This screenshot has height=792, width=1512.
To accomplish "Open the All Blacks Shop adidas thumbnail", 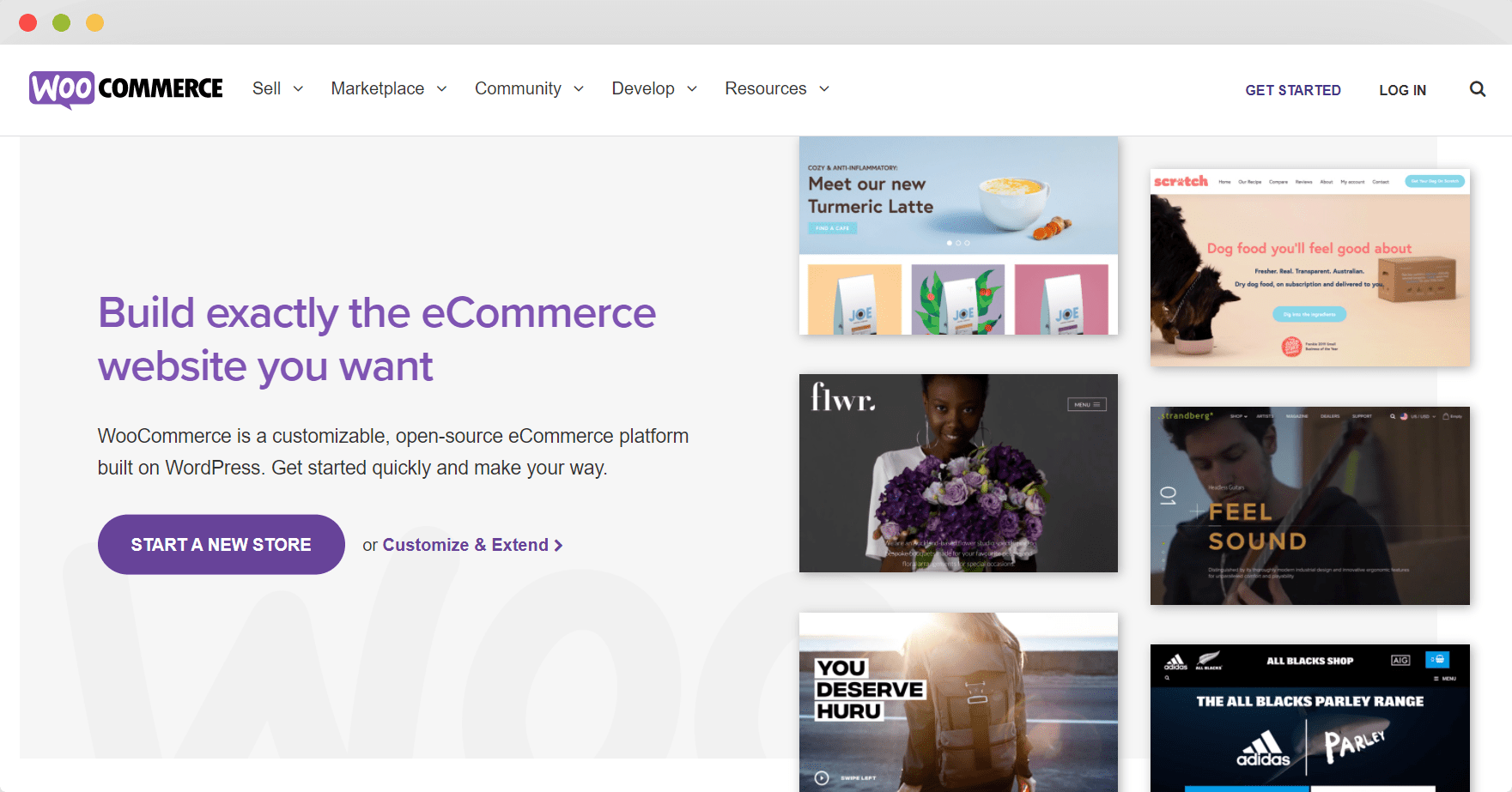I will pos(1310,718).
